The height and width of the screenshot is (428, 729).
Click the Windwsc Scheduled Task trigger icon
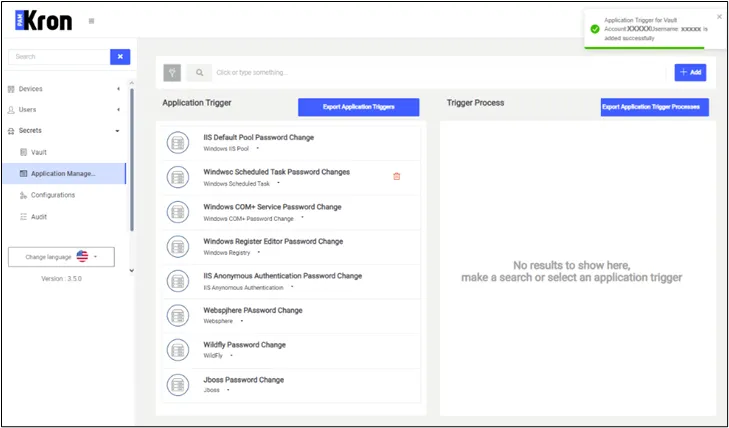click(x=178, y=177)
